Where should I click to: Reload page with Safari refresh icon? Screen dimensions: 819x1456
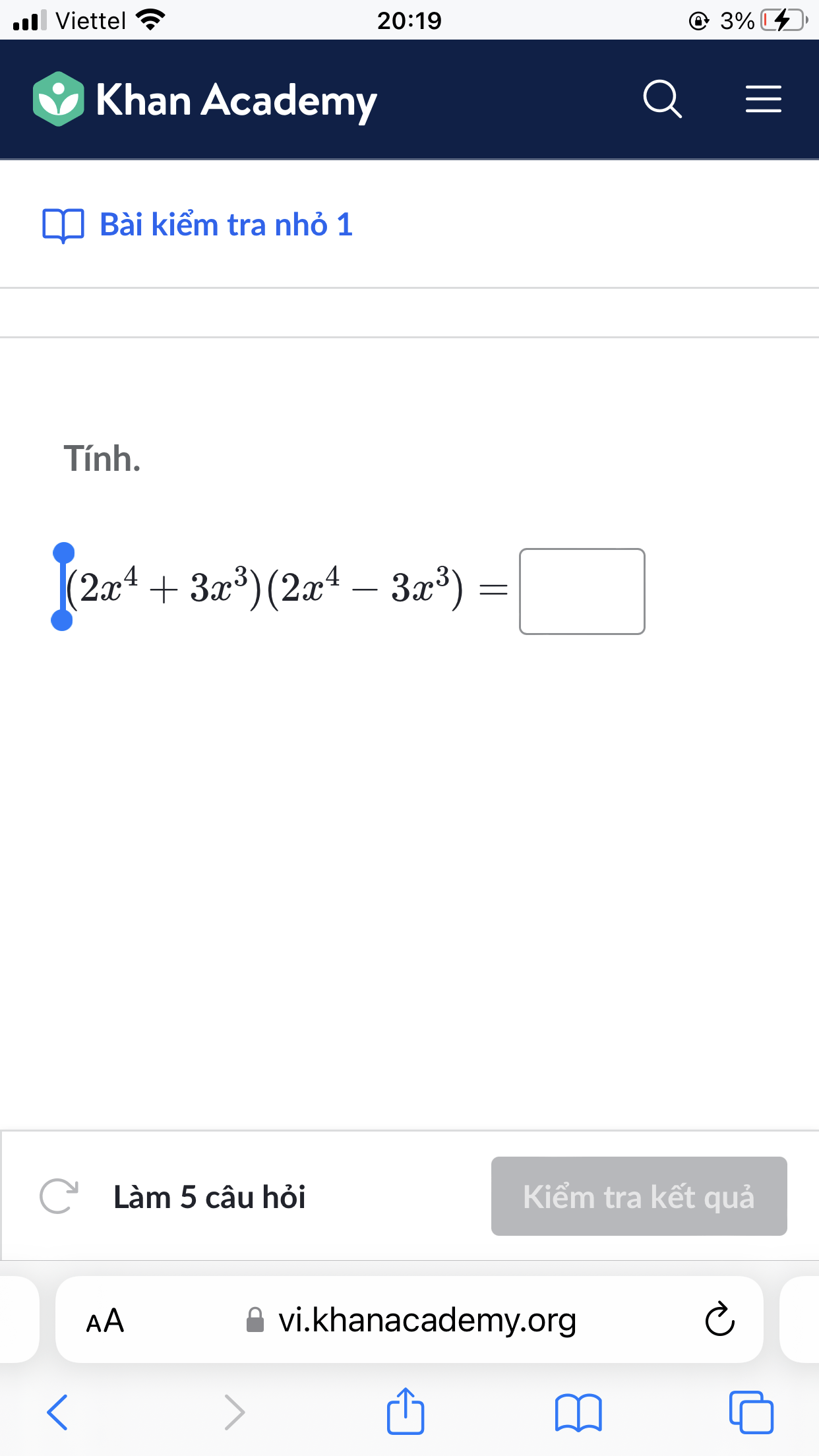pyautogui.click(x=719, y=1319)
